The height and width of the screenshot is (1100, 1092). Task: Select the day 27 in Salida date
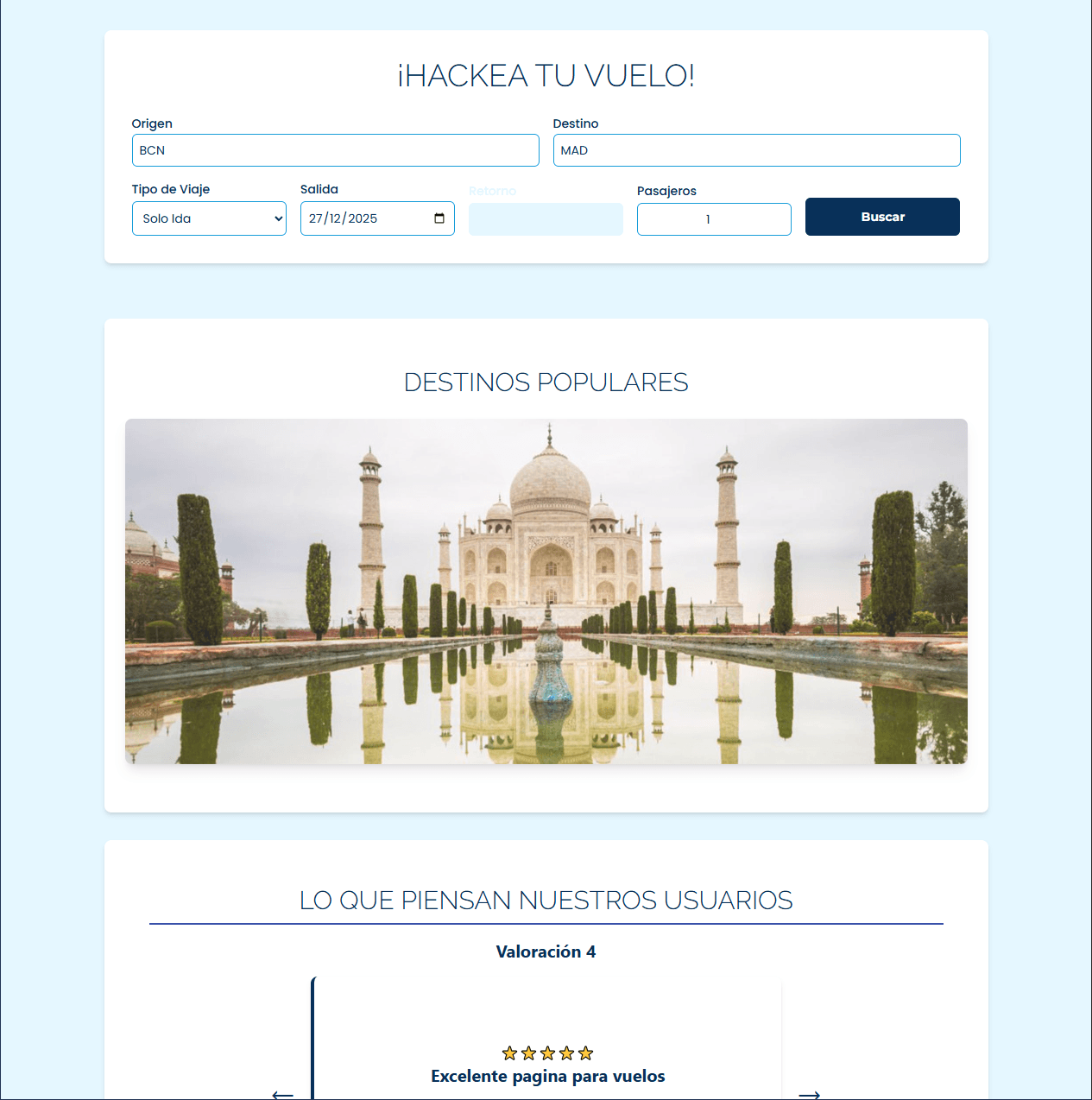point(316,218)
